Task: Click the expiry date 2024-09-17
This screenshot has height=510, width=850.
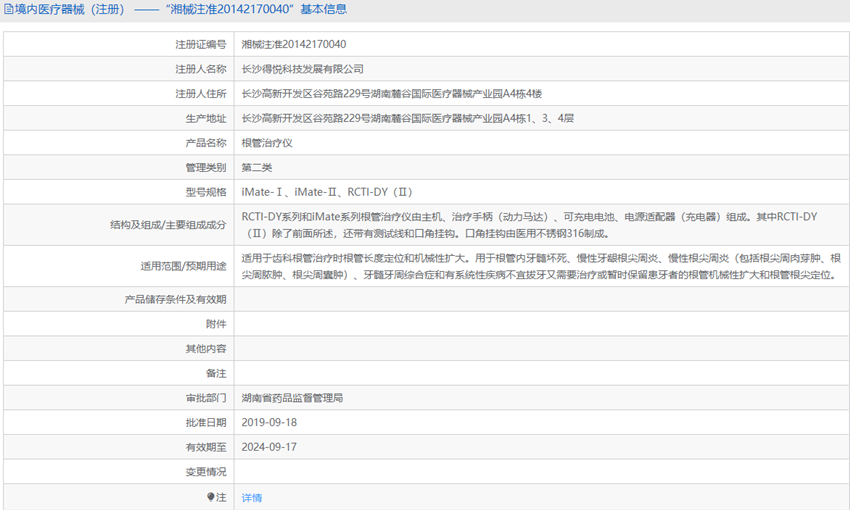Action: pos(269,447)
